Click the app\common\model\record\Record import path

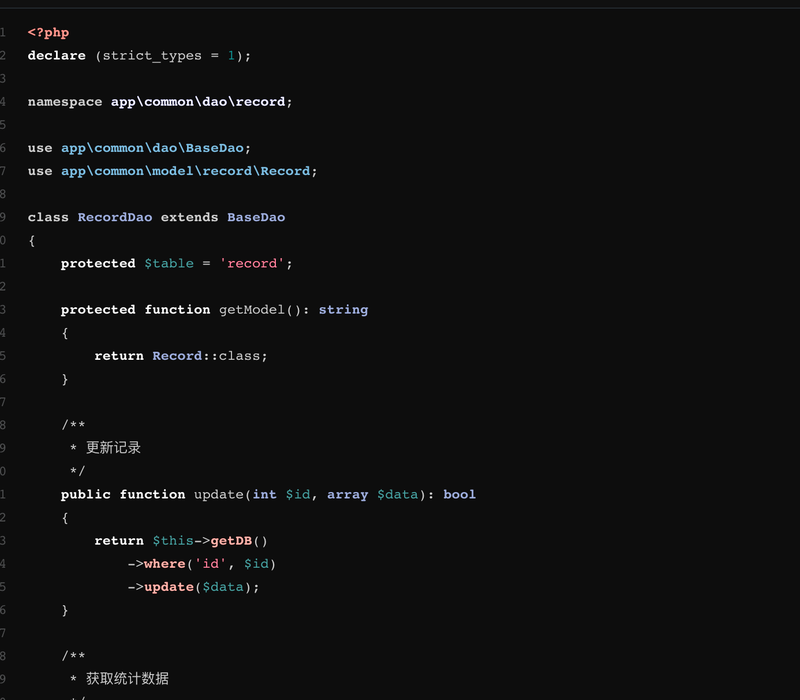(x=185, y=171)
